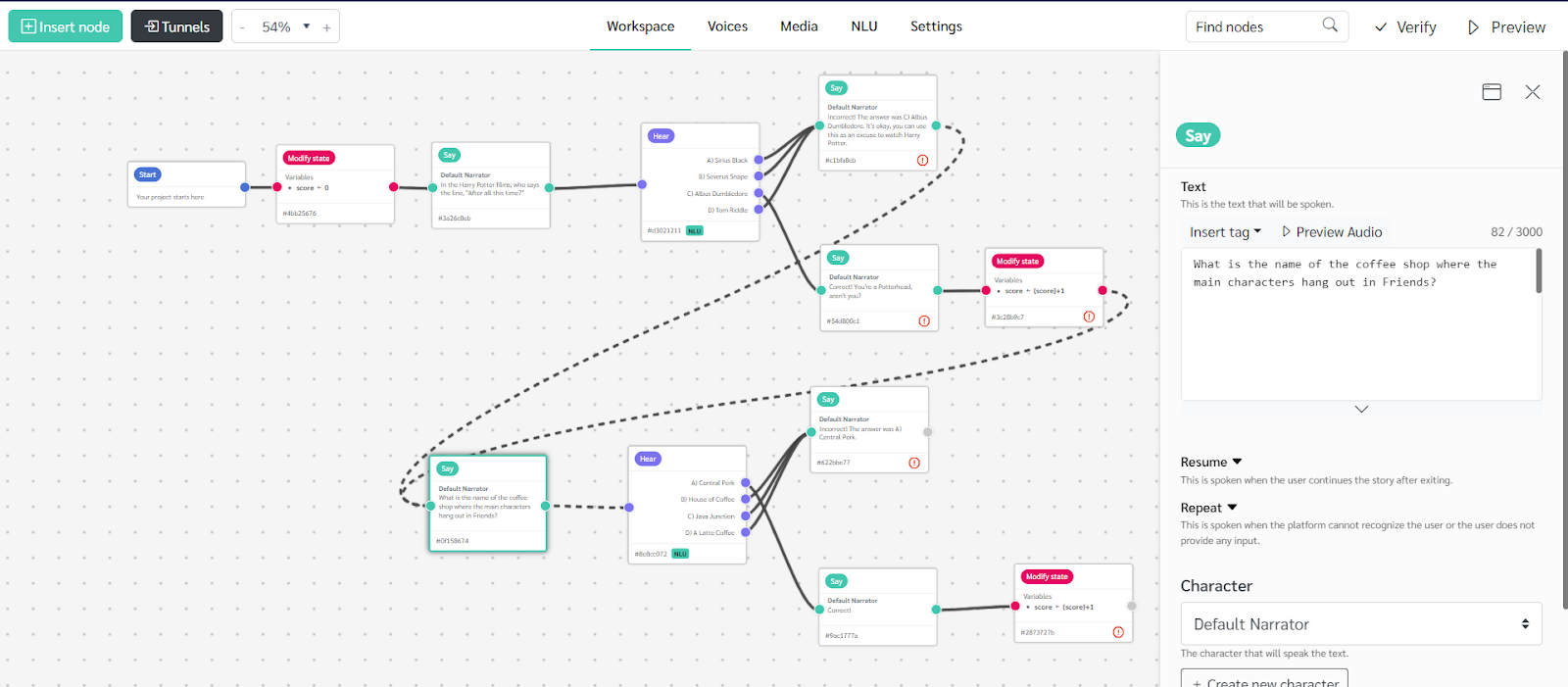
Task: Click the Say badge on the 'Correct!' node
Action: pyautogui.click(x=836, y=581)
